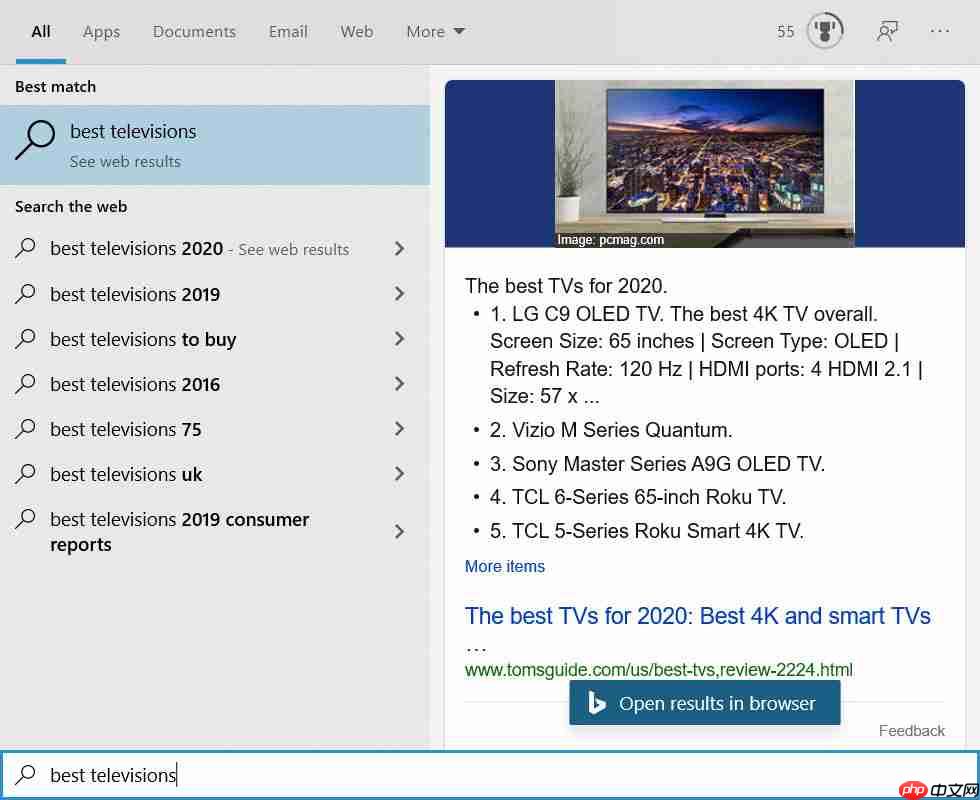Image resolution: width=980 pixels, height=800 pixels.
Task: Select the Web filter tab
Action: (x=357, y=31)
